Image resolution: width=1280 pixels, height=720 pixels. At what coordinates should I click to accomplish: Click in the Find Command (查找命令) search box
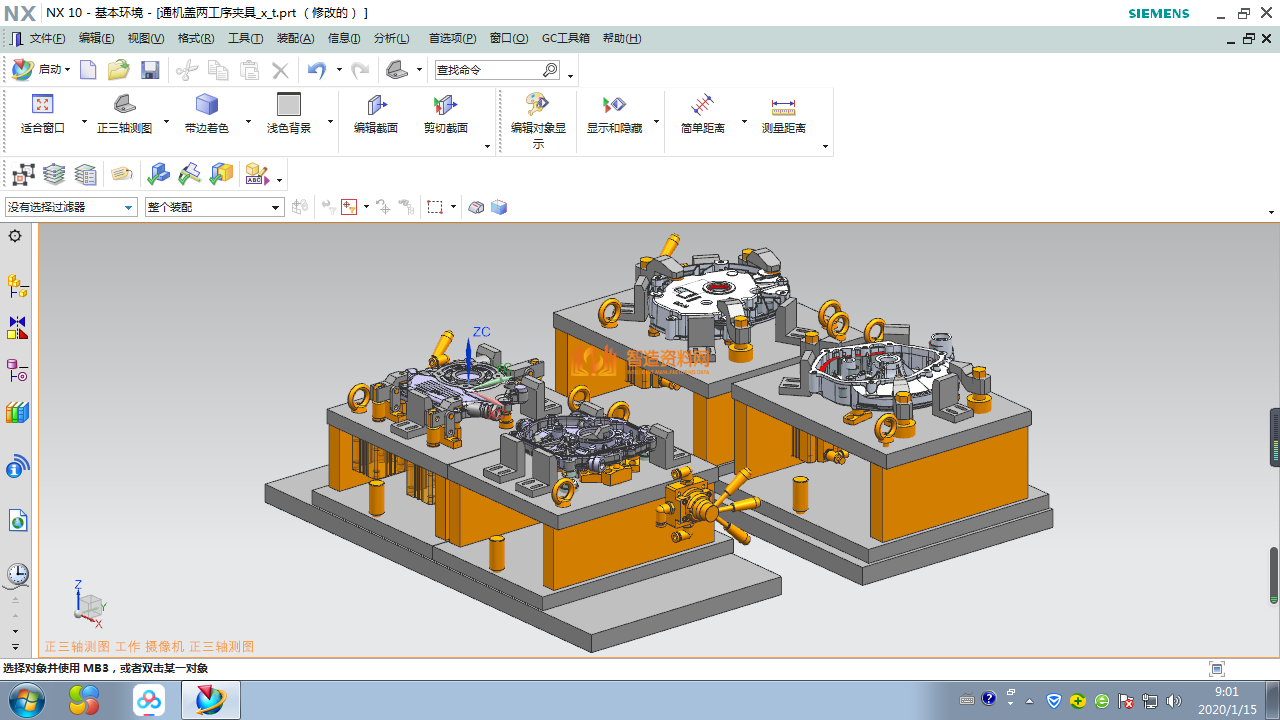tap(487, 70)
